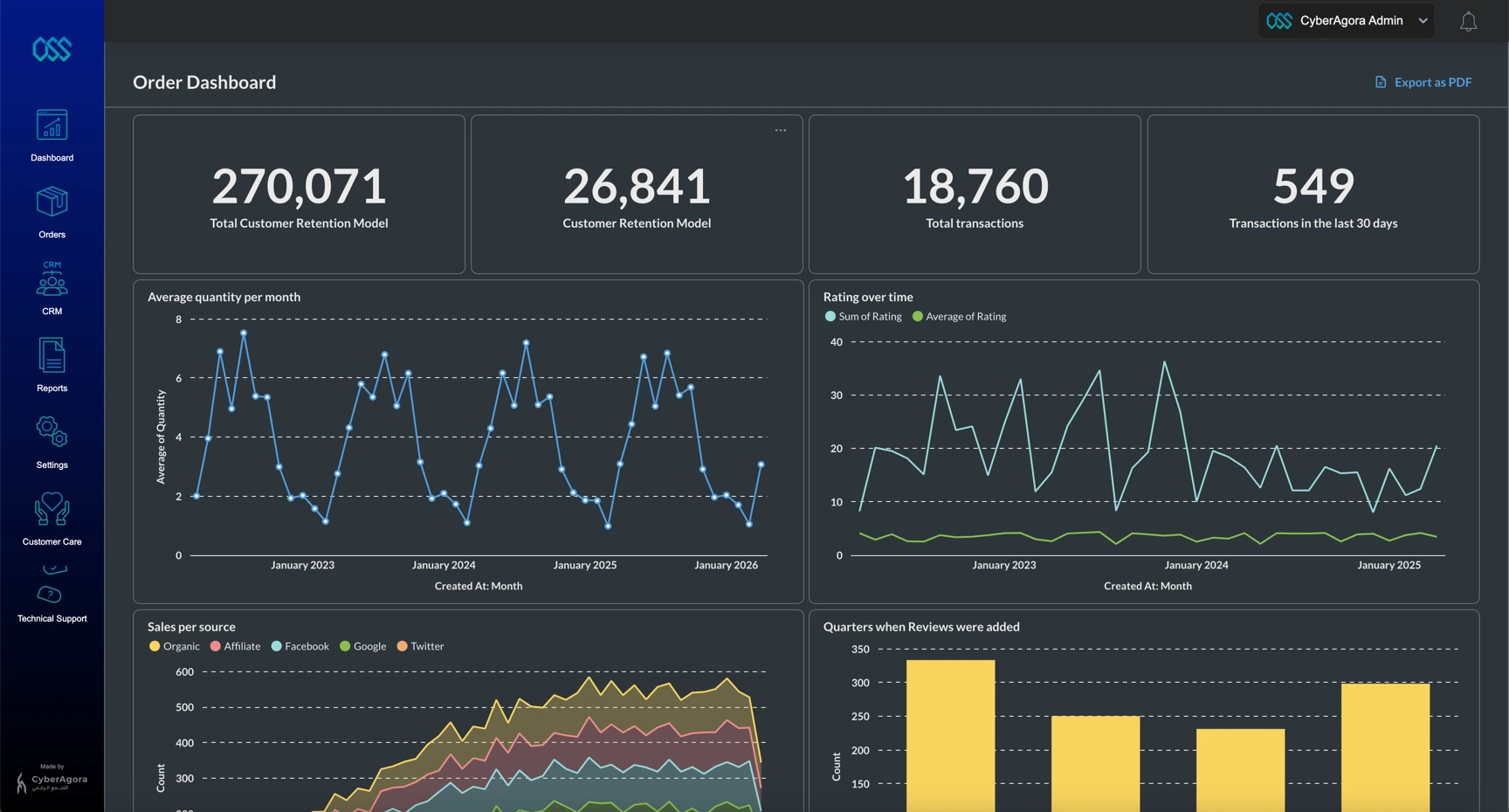Open the Orders box icon
1509x812 pixels.
(x=52, y=202)
